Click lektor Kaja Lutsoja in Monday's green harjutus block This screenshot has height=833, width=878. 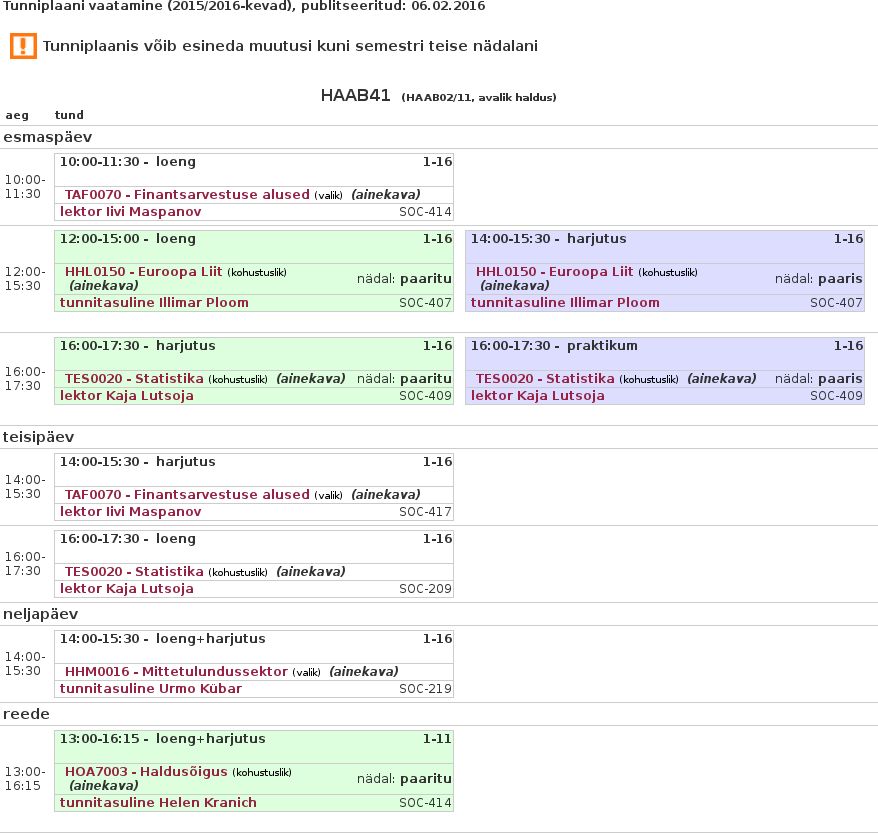pyautogui.click(x=127, y=396)
